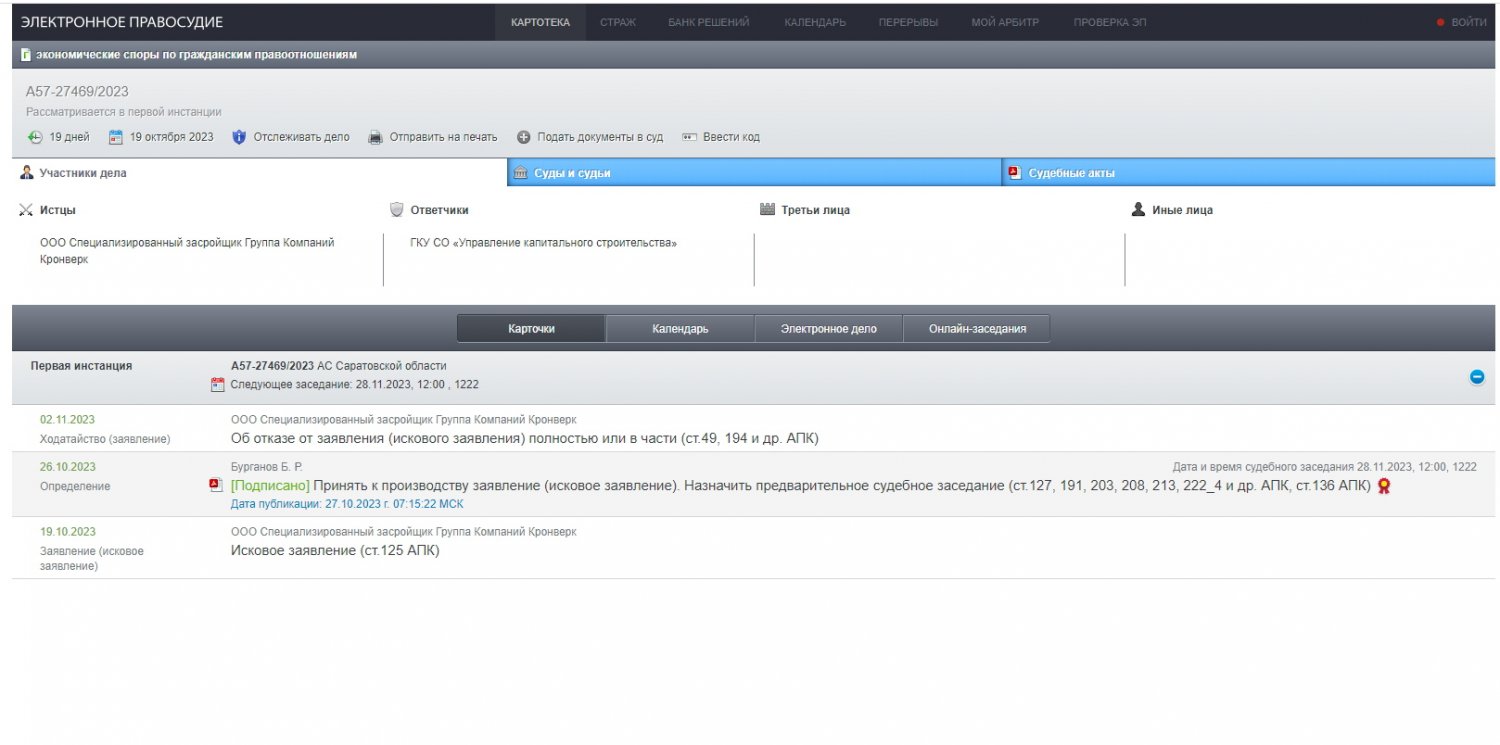Click Отслеживать дело link

coord(301,137)
